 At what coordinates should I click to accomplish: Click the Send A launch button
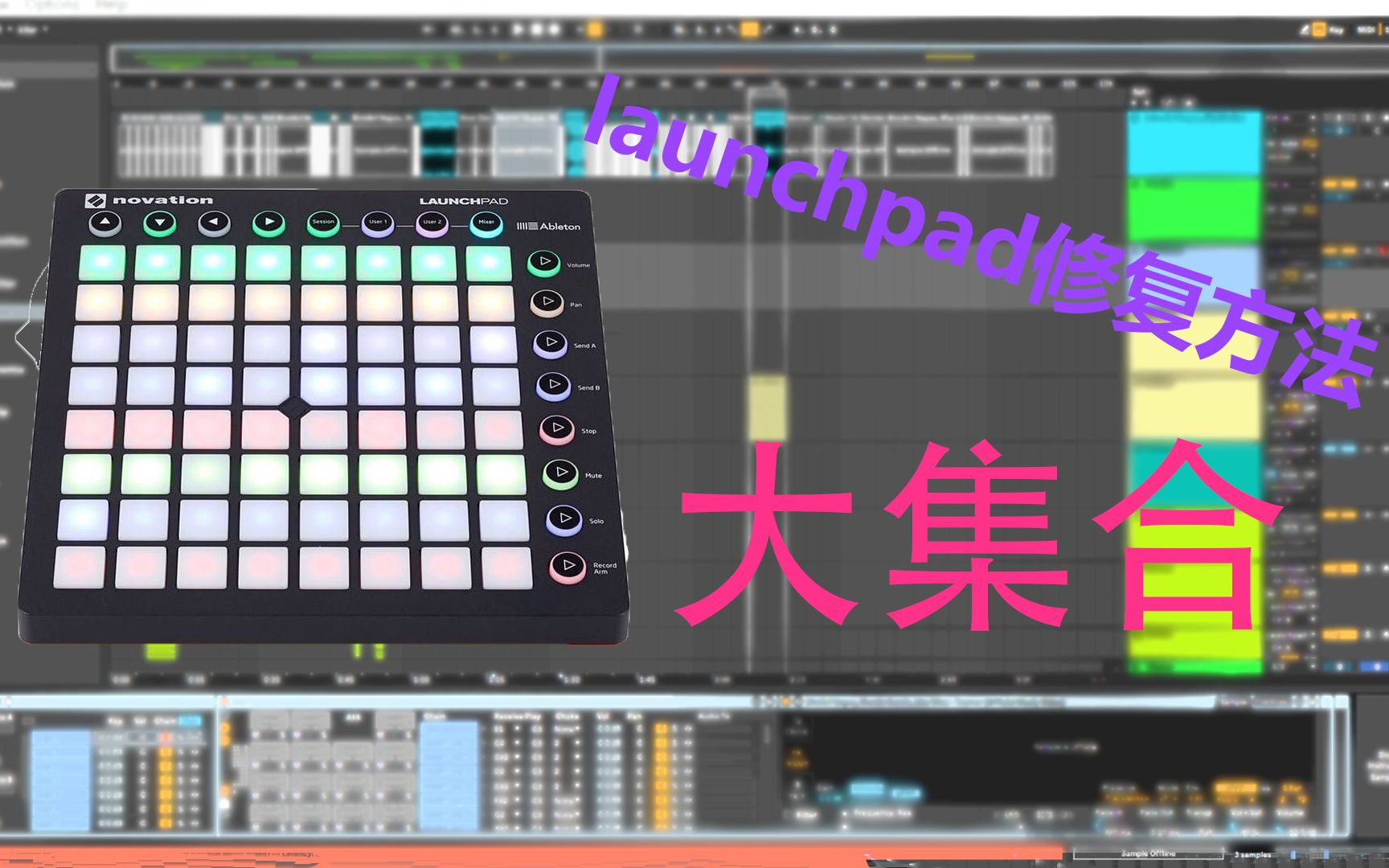tap(551, 343)
